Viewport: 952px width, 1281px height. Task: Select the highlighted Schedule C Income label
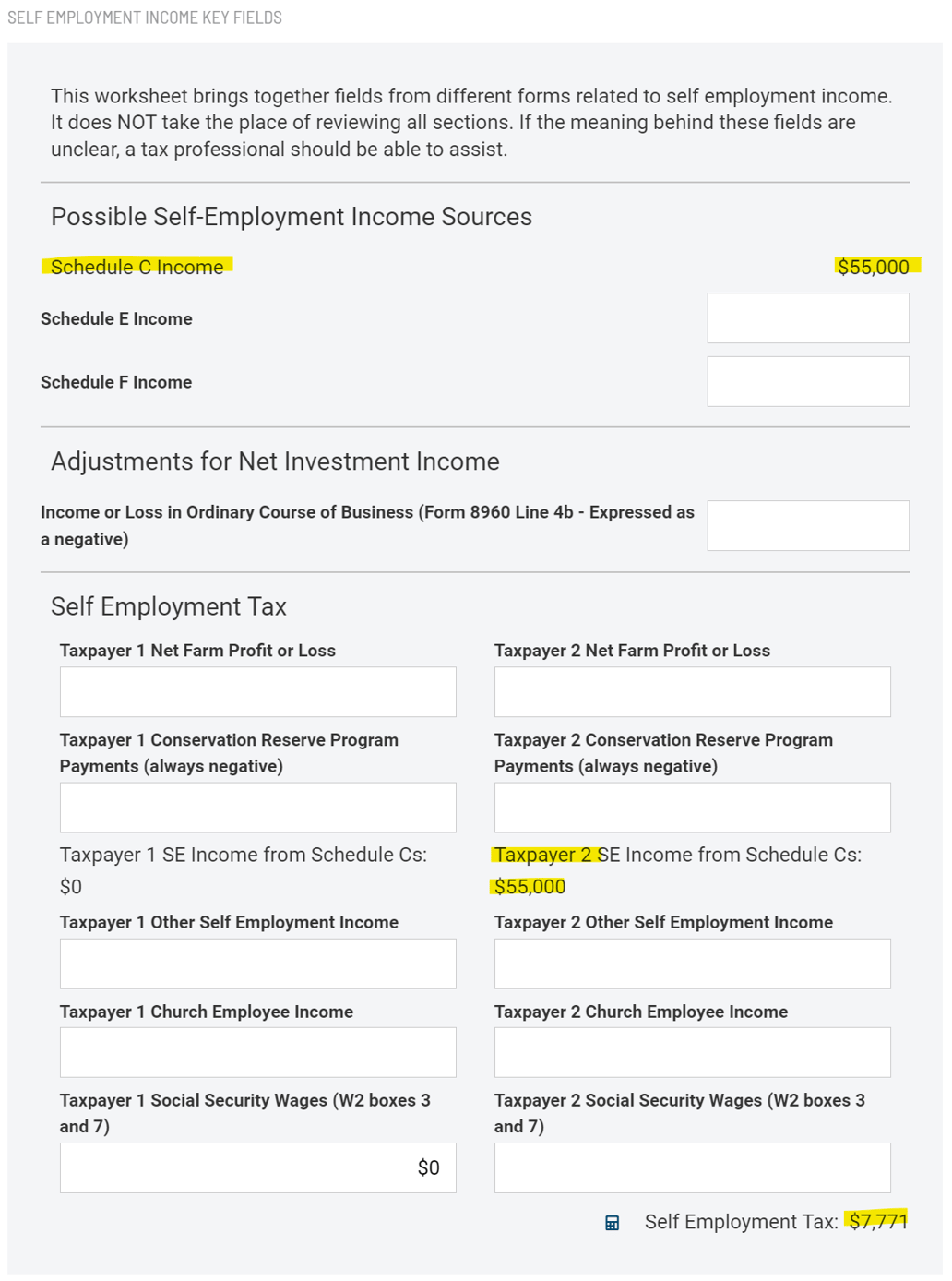click(138, 268)
